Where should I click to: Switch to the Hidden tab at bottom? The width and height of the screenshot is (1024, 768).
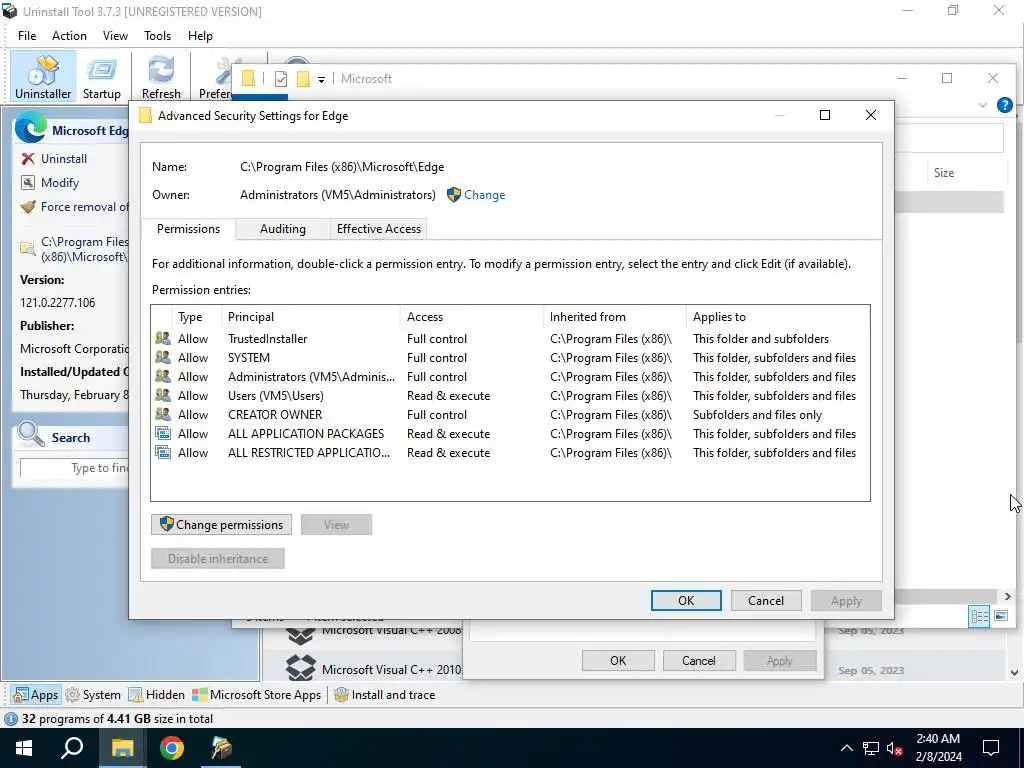click(x=157, y=695)
